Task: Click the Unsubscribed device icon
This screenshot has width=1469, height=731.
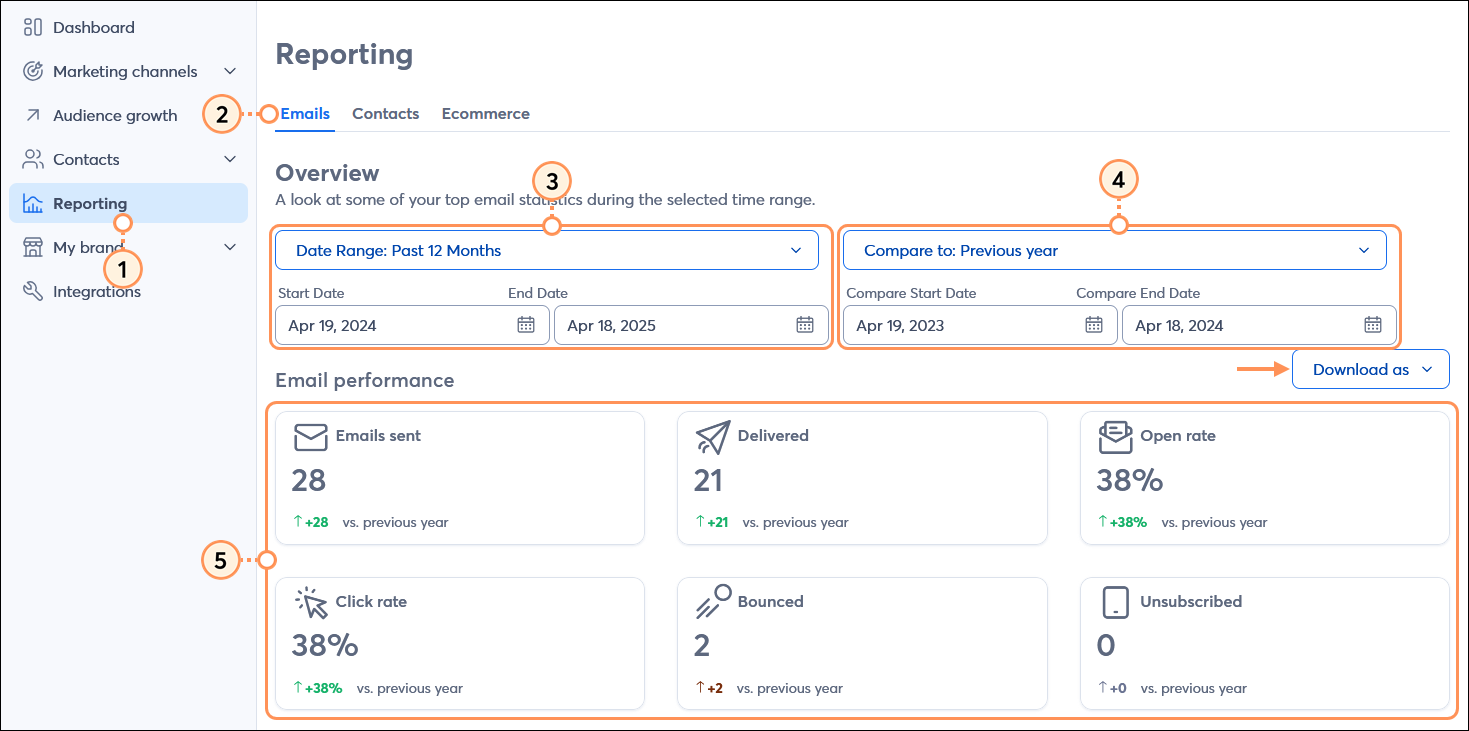Action: pyautogui.click(x=1115, y=603)
